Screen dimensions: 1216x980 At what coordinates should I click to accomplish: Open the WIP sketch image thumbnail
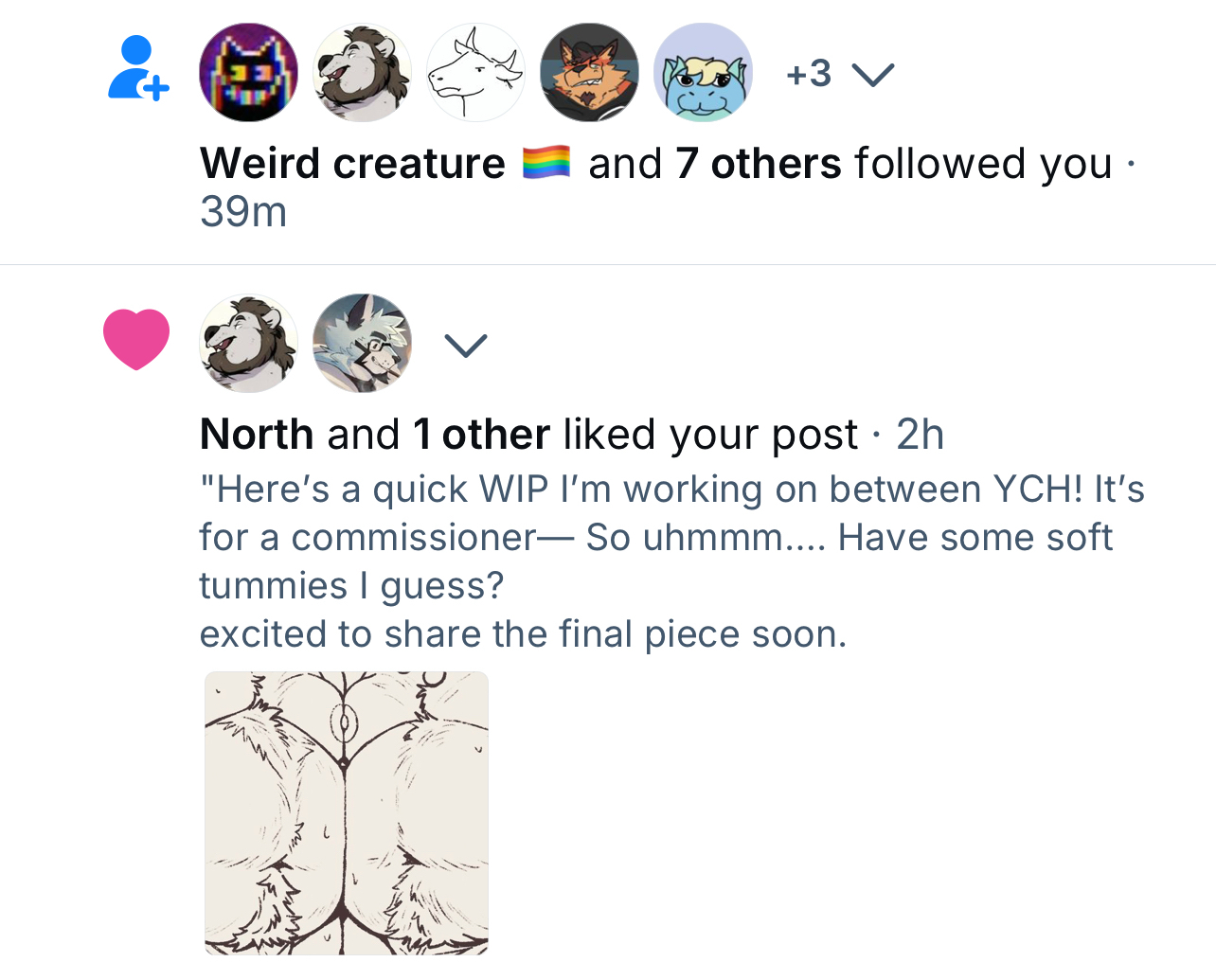point(347,812)
